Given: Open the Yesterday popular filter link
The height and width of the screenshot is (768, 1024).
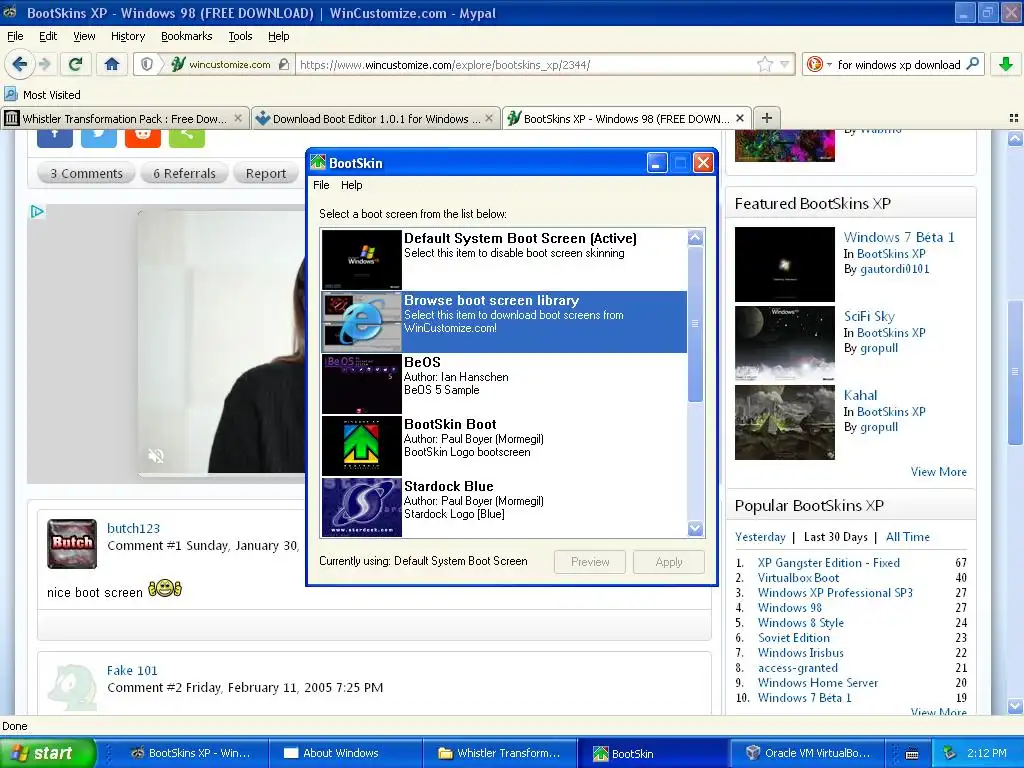Looking at the screenshot, I should [x=760, y=537].
